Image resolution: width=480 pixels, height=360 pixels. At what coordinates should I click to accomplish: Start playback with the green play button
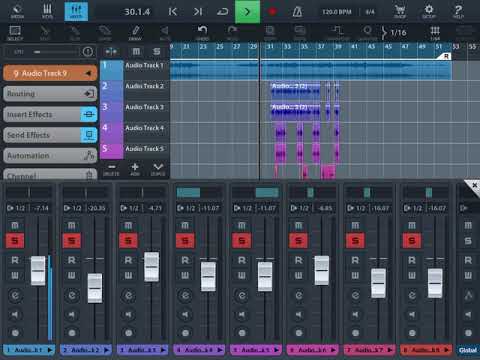[x=247, y=12]
